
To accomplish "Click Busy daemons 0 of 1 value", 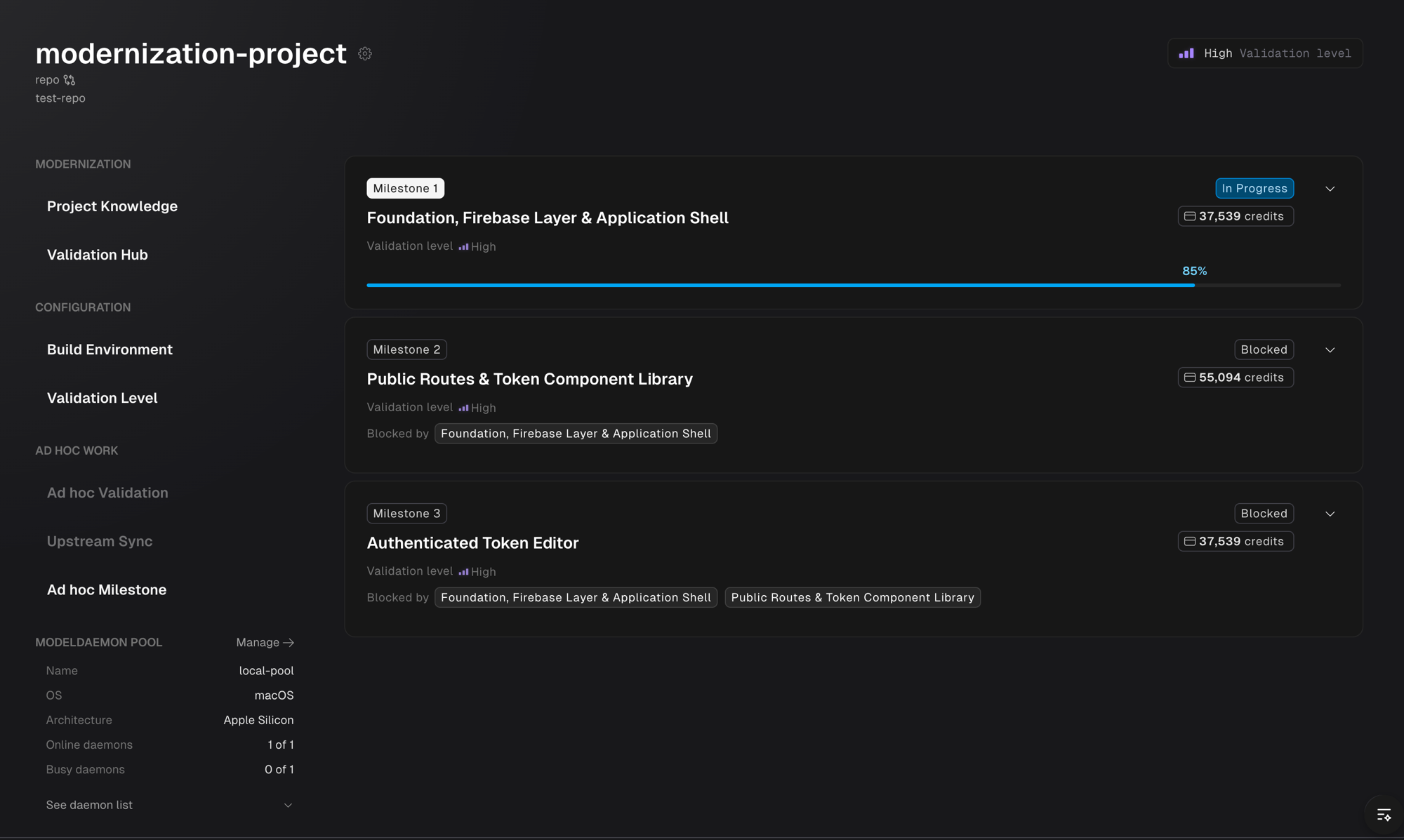I will (279, 769).
